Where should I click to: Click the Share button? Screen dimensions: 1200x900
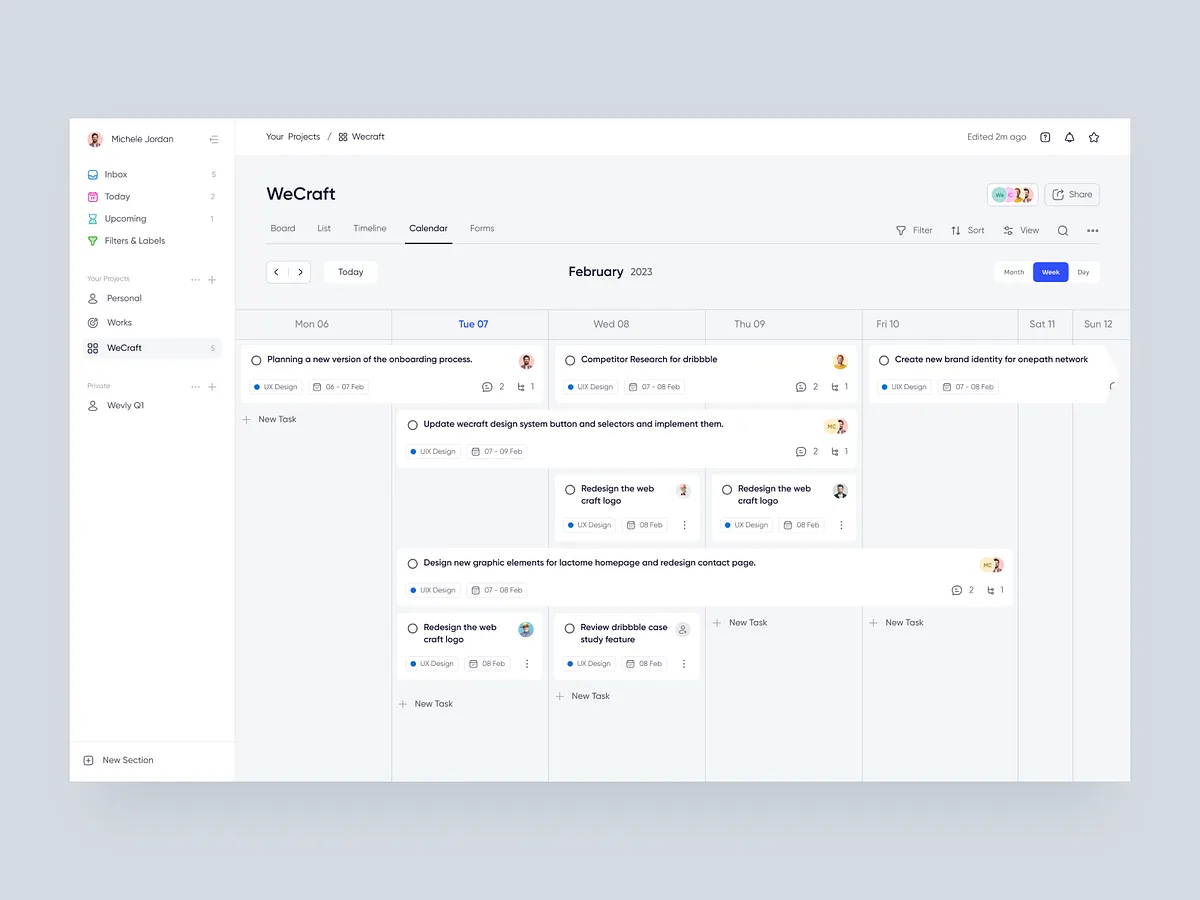click(1071, 194)
